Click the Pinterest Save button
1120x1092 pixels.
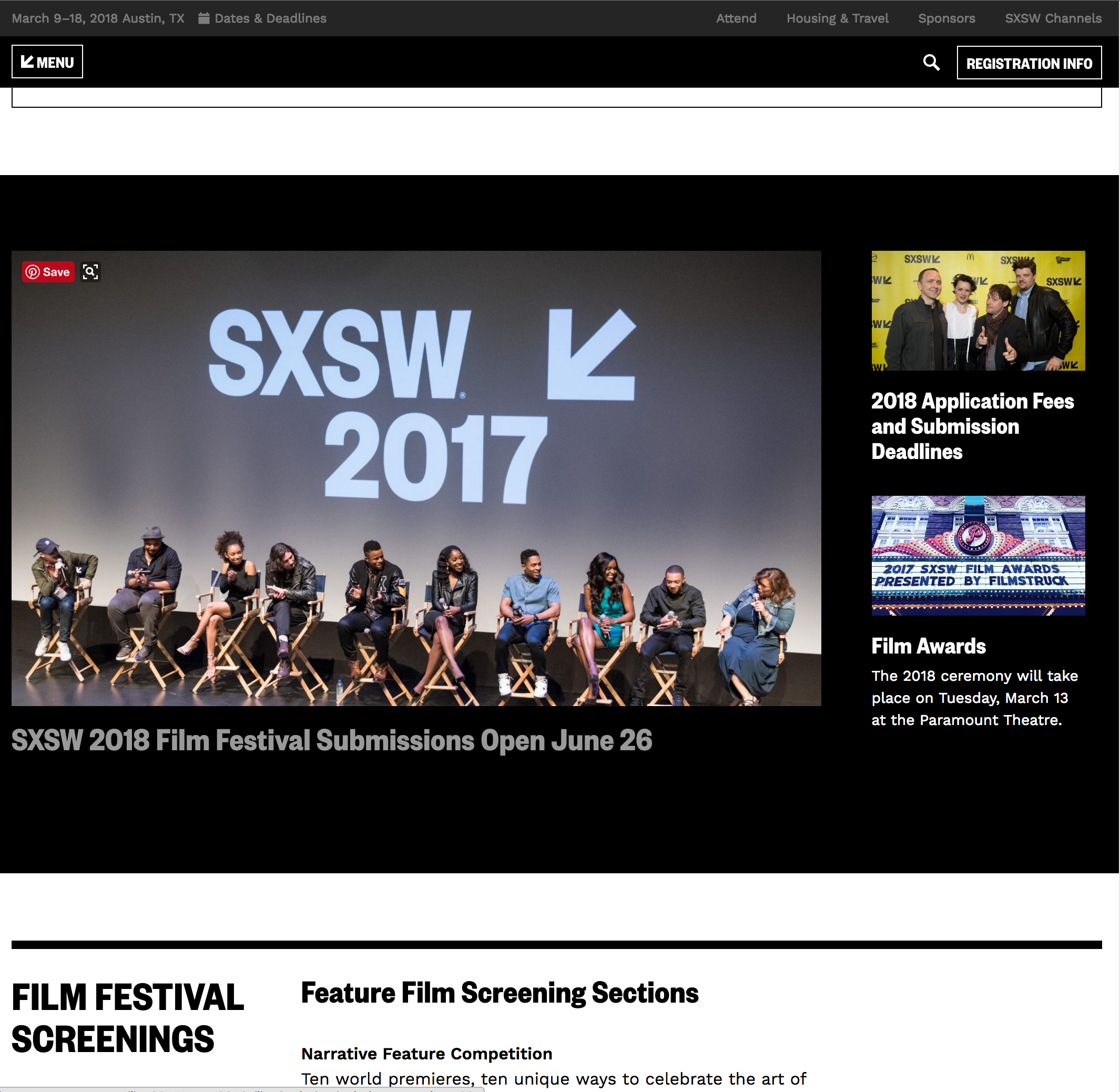click(x=48, y=272)
